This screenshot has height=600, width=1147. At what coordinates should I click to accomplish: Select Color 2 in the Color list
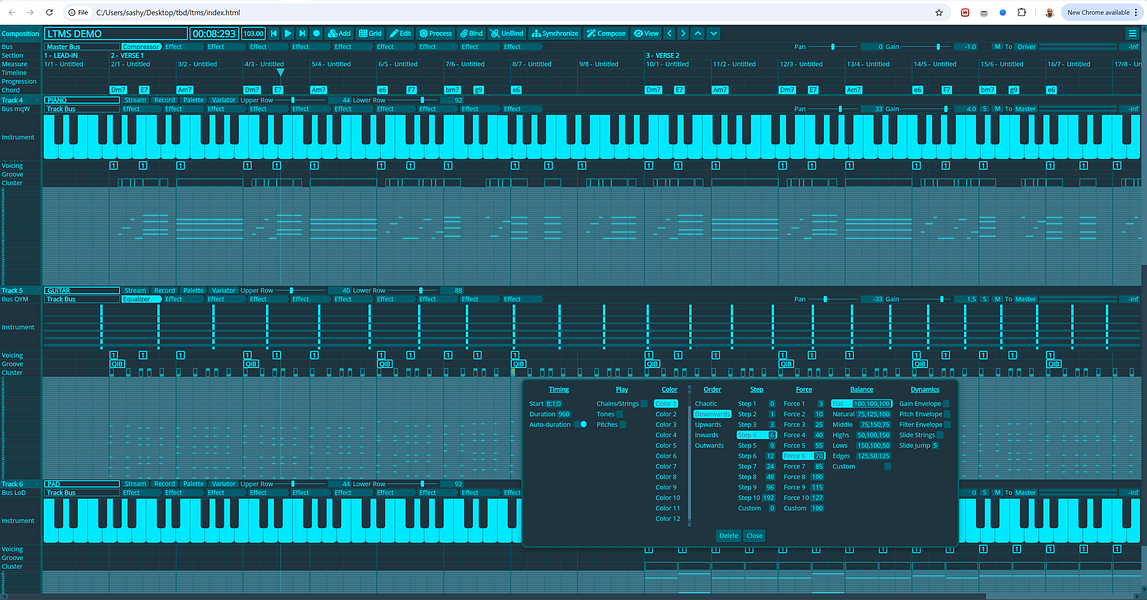pyautogui.click(x=666, y=414)
